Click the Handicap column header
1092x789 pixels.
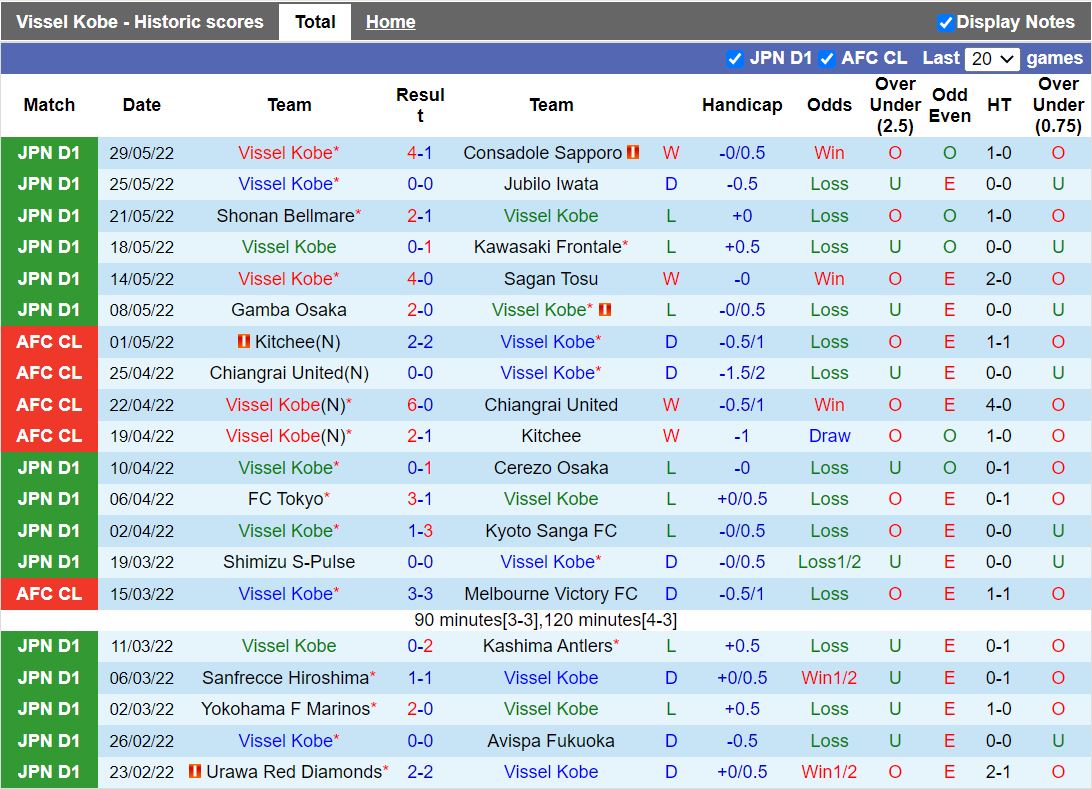point(742,104)
